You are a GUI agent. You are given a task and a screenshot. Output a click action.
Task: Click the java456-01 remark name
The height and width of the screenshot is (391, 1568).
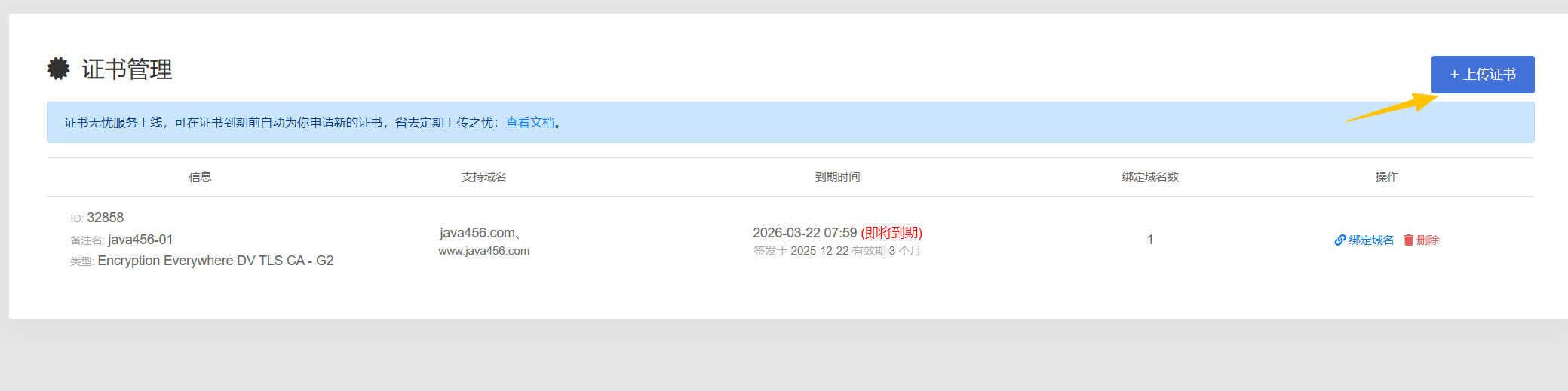coord(140,240)
